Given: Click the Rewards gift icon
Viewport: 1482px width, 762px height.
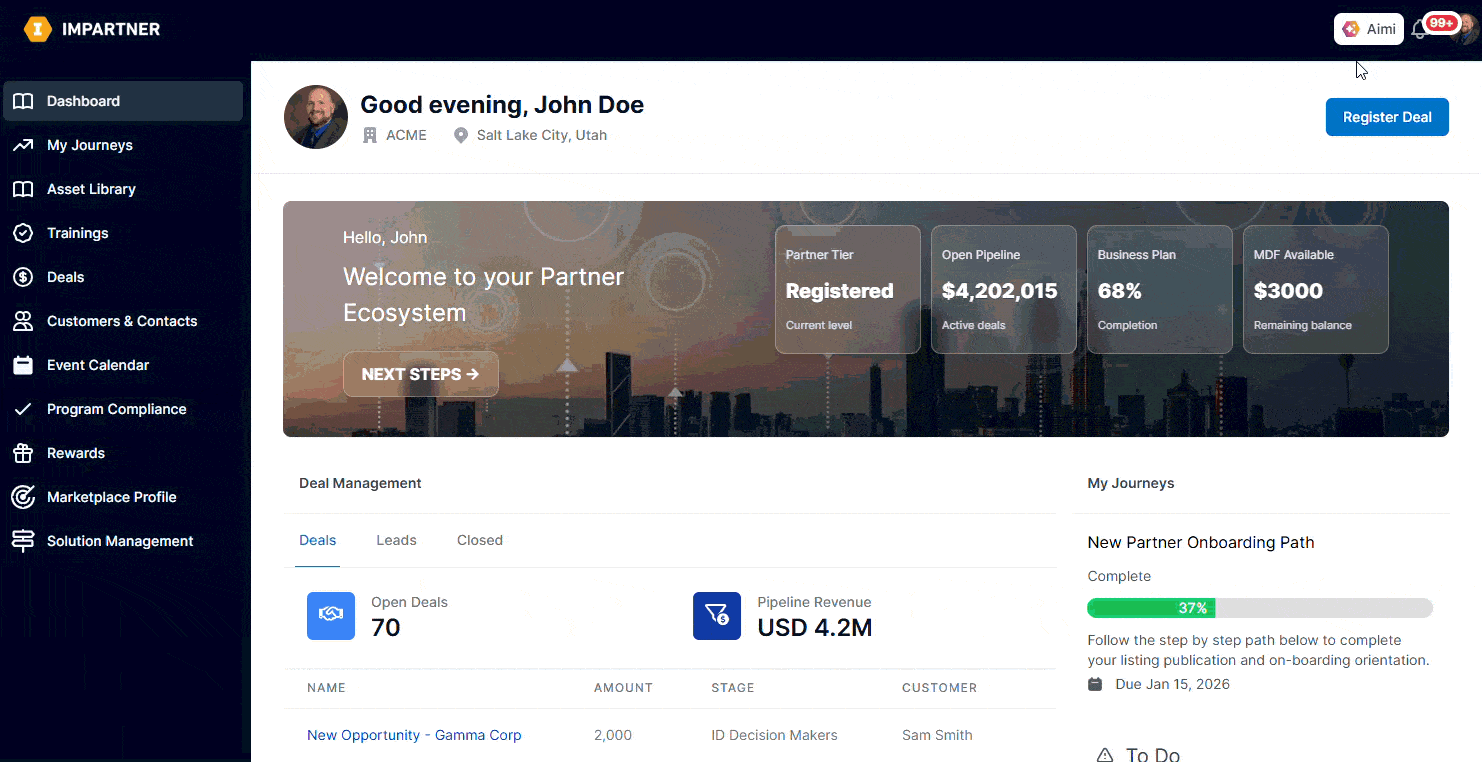Looking at the screenshot, I should 23,453.
